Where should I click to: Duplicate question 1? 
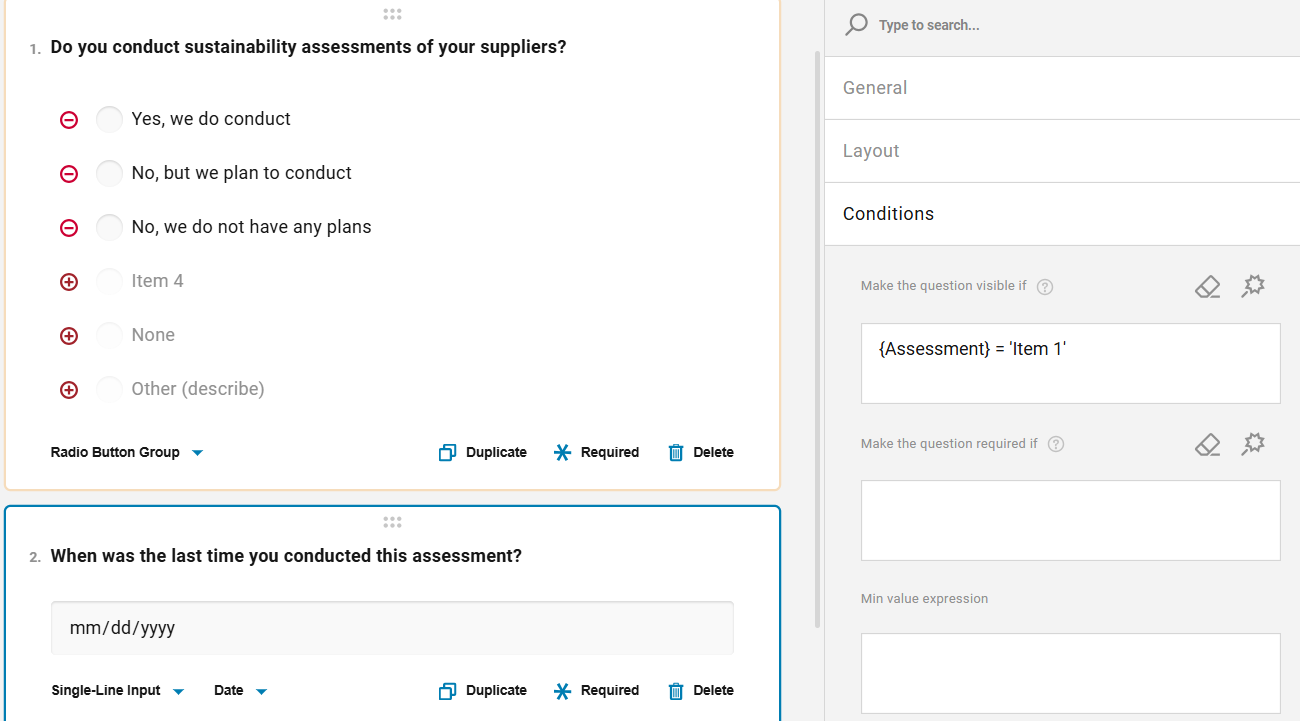click(x=483, y=453)
